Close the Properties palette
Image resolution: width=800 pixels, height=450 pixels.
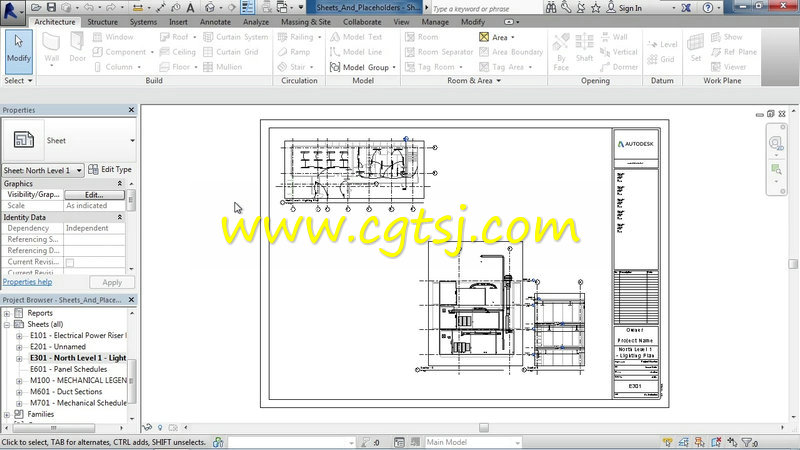click(x=131, y=110)
